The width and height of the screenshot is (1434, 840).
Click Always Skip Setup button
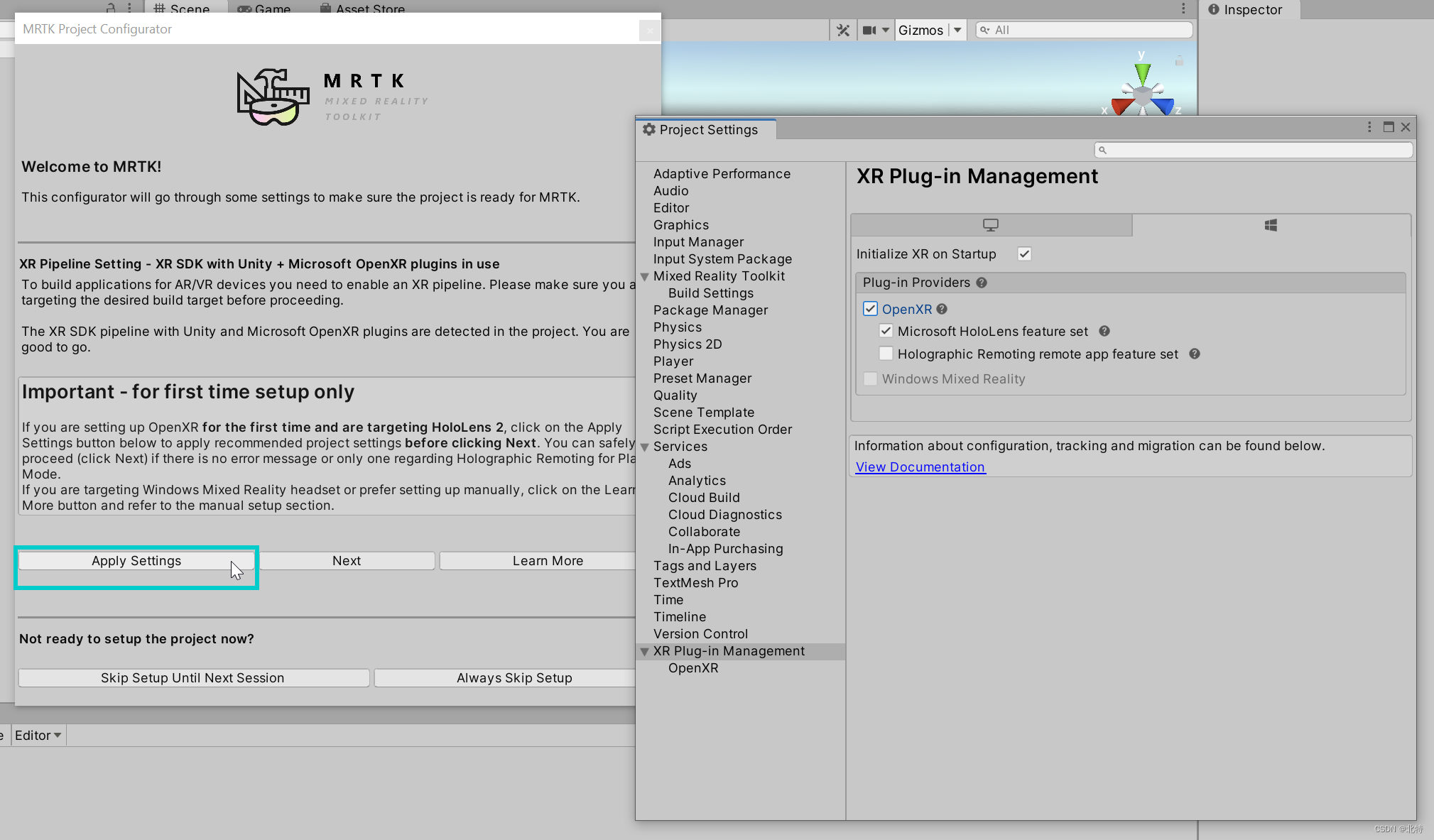click(514, 678)
